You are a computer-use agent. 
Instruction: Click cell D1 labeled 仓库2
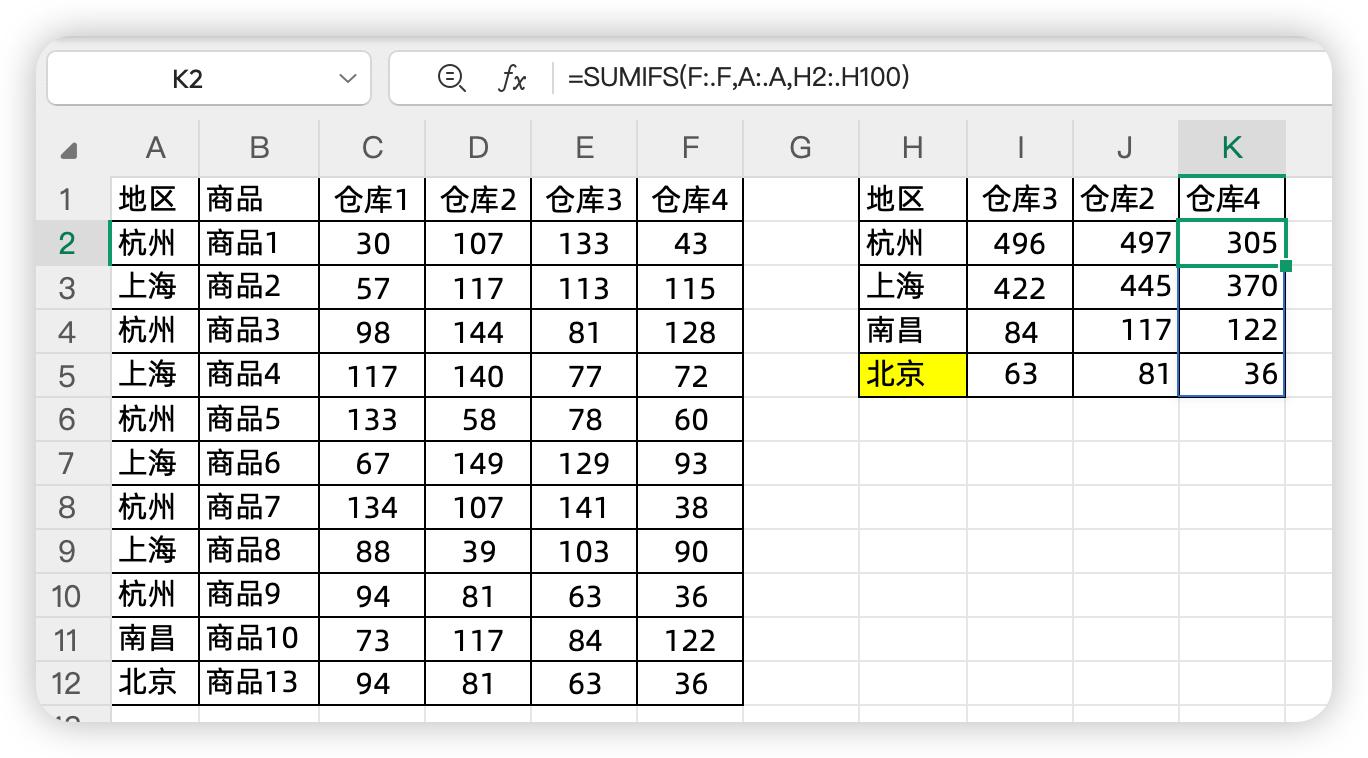coord(478,199)
